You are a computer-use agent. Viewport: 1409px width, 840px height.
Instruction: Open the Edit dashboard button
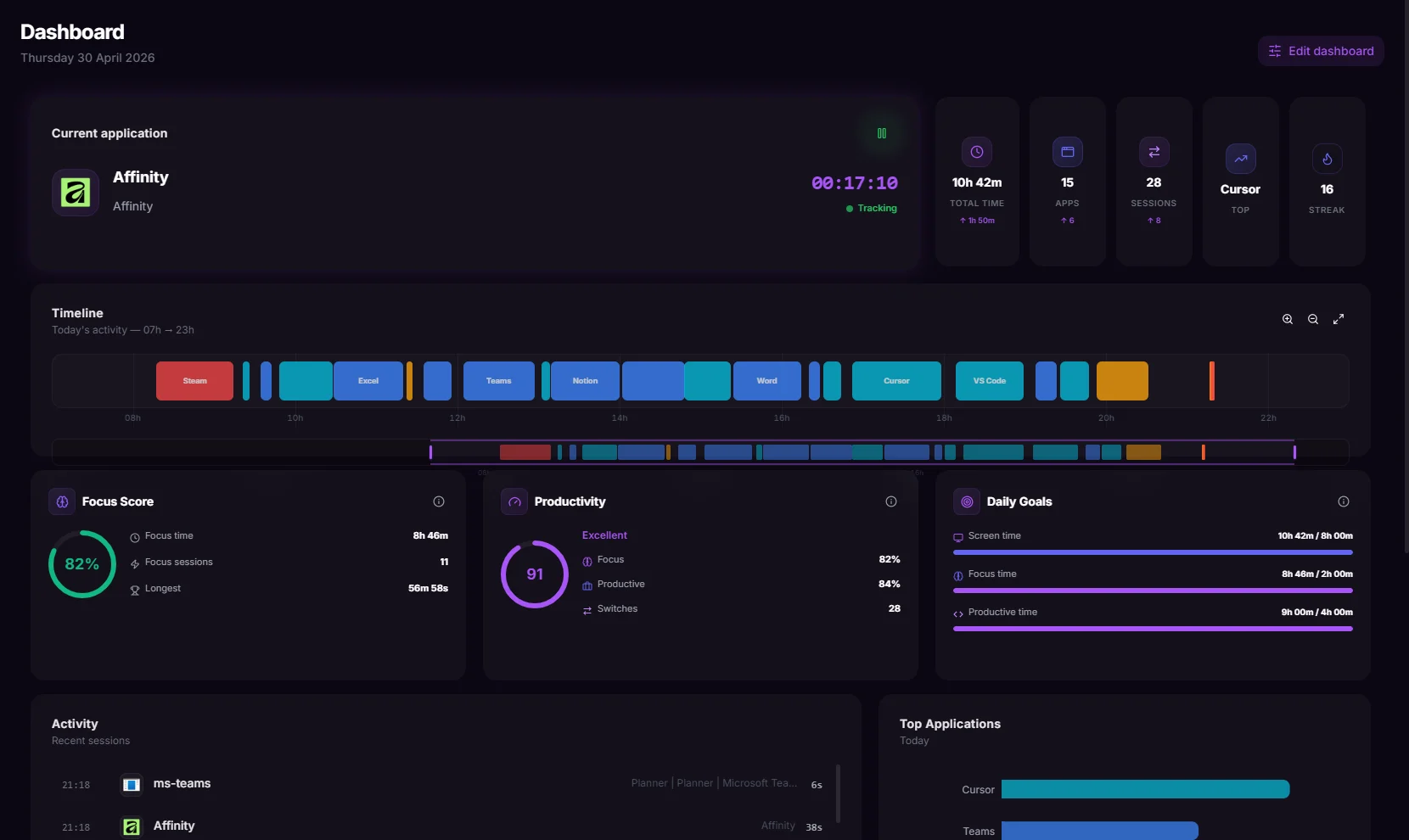[1321, 51]
